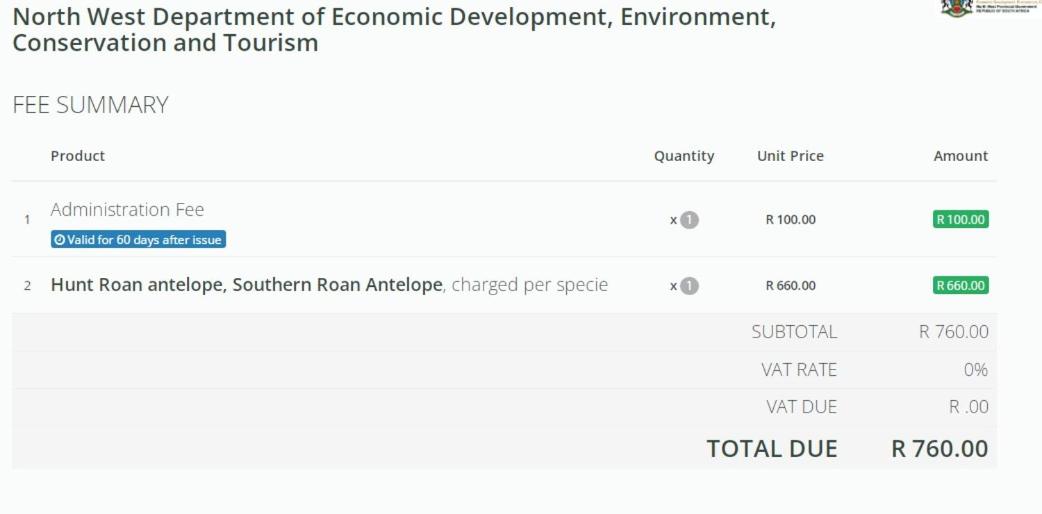This screenshot has height=514, width=1042.
Task: Click the Administration Fee product name
Action: click(127, 209)
